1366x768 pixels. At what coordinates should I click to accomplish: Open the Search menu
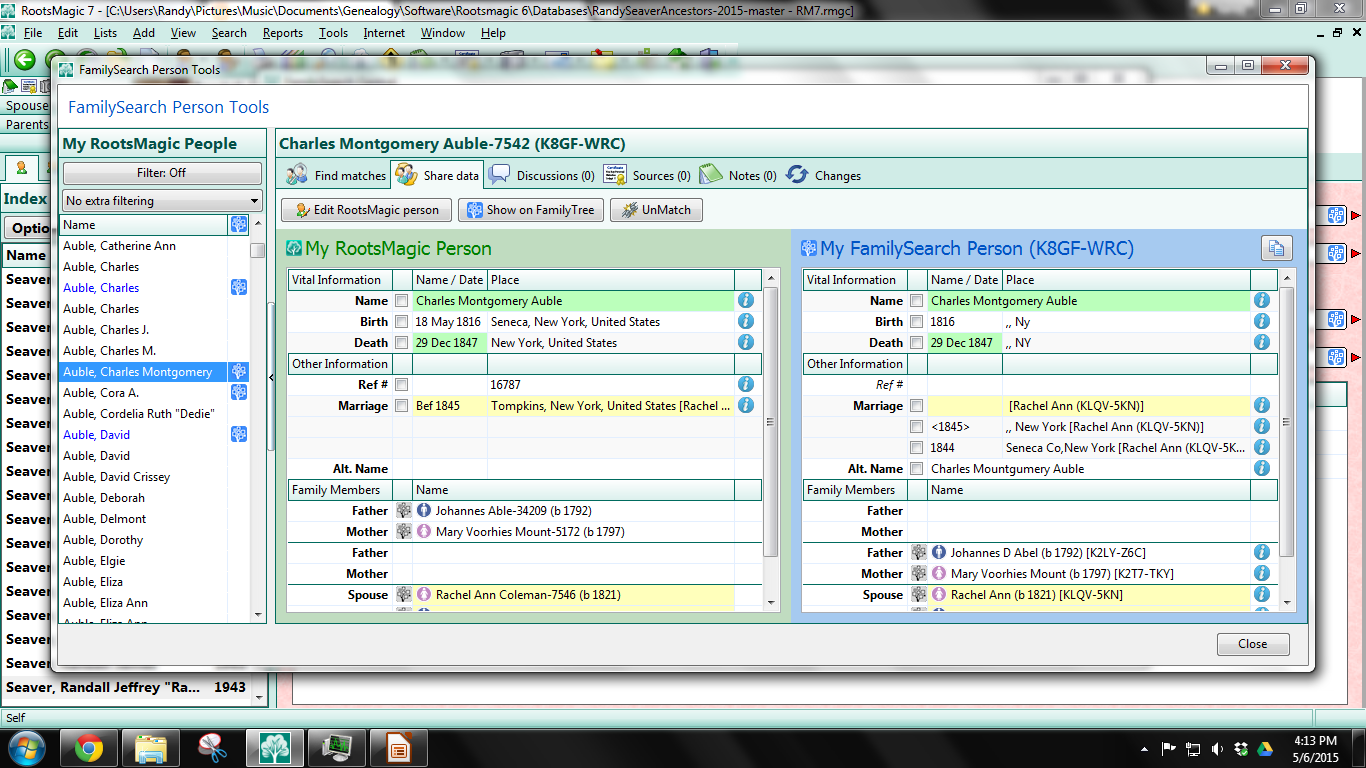coord(229,32)
